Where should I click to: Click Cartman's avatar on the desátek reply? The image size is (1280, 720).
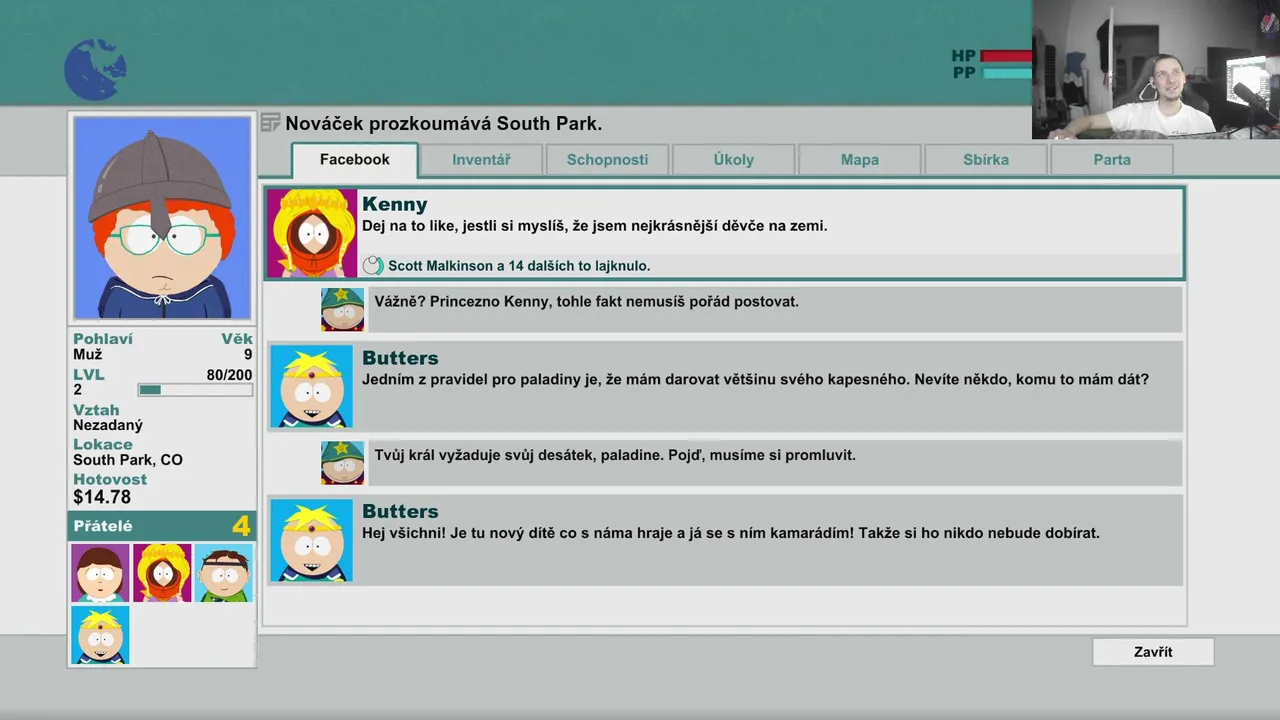pyautogui.click(x=342, y=463)
